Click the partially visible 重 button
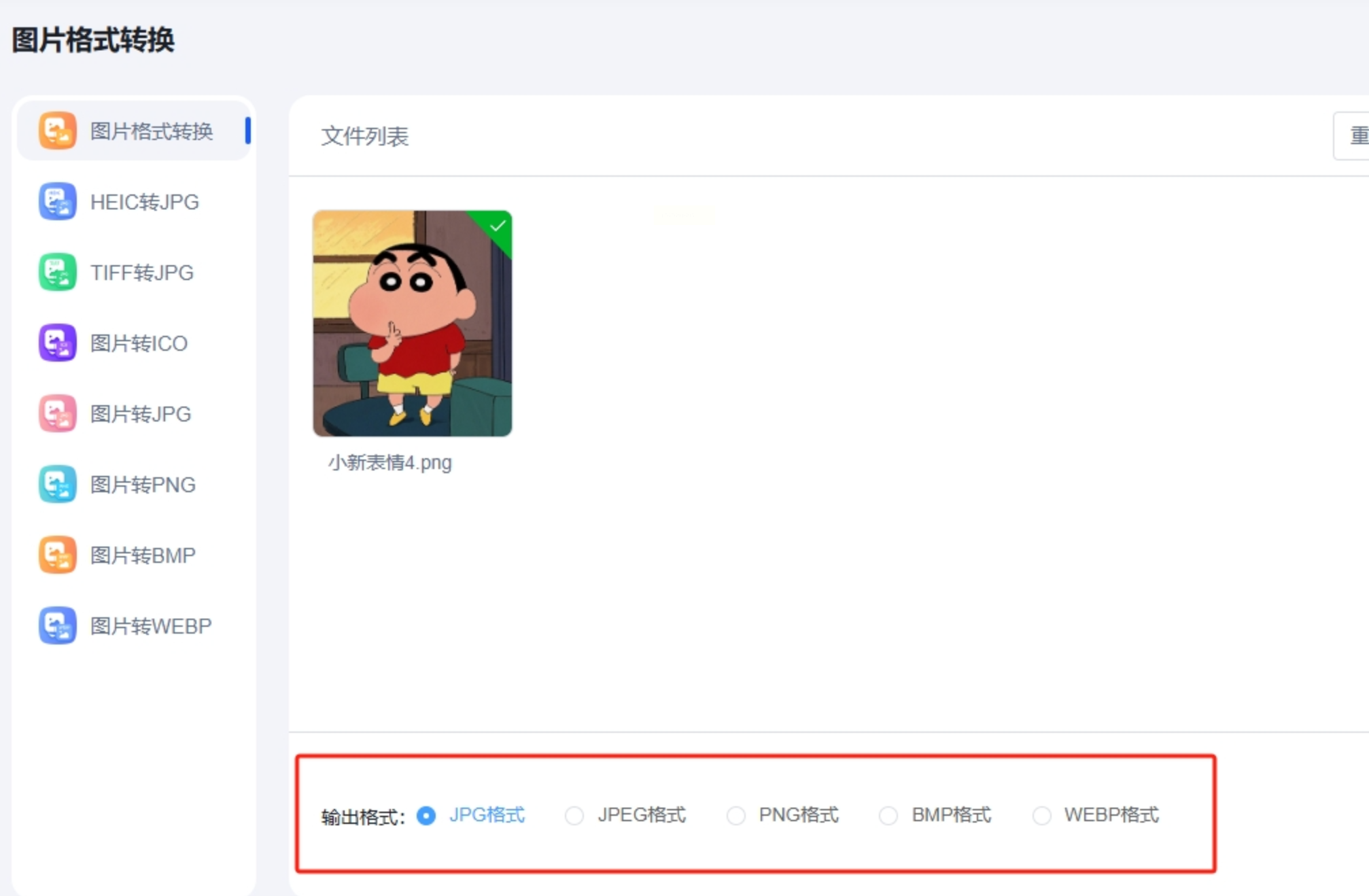1369x896 pixels. pyautogui.click(x=1355, y=136)
